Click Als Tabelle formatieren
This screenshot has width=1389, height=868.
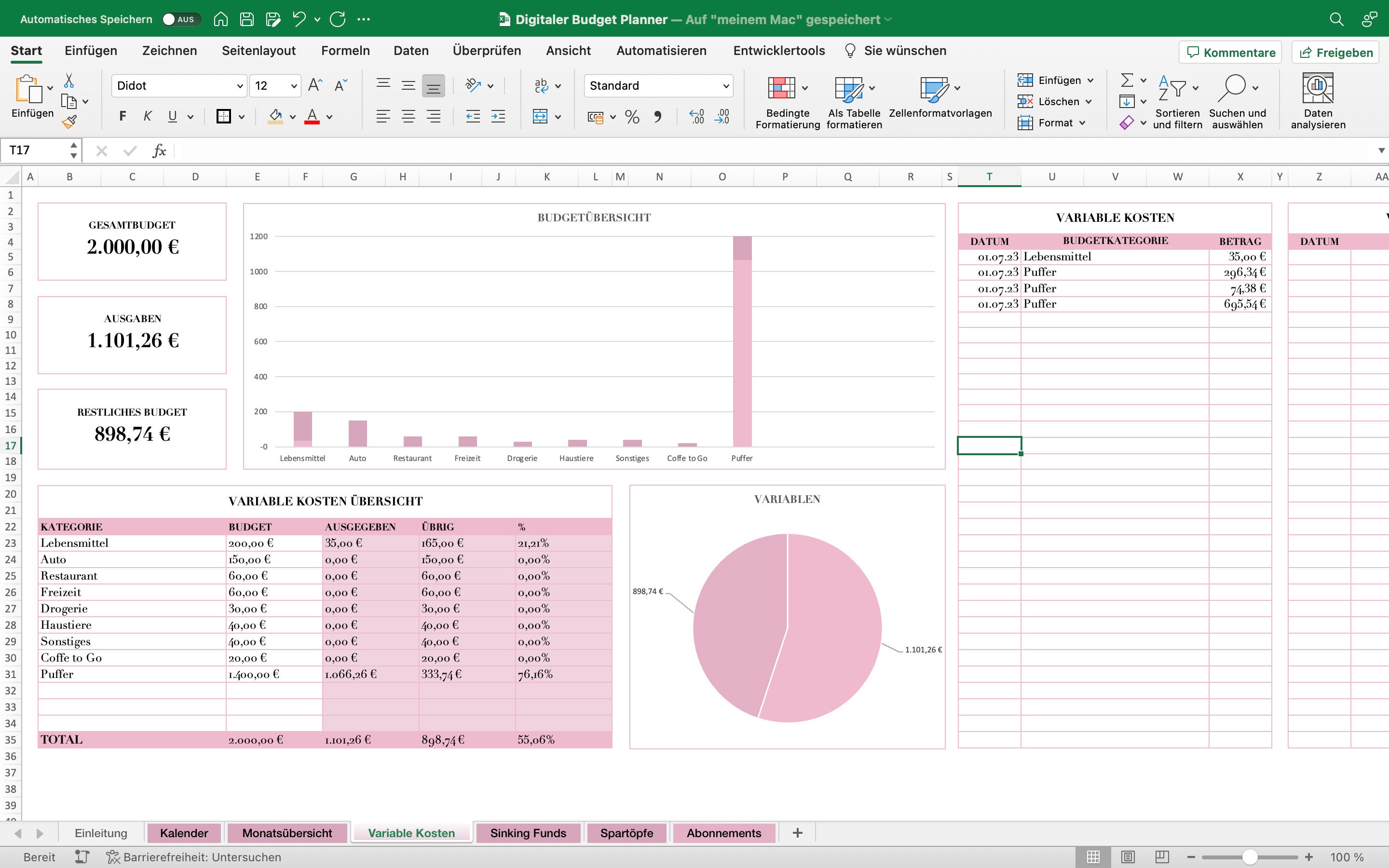(854, 102)
